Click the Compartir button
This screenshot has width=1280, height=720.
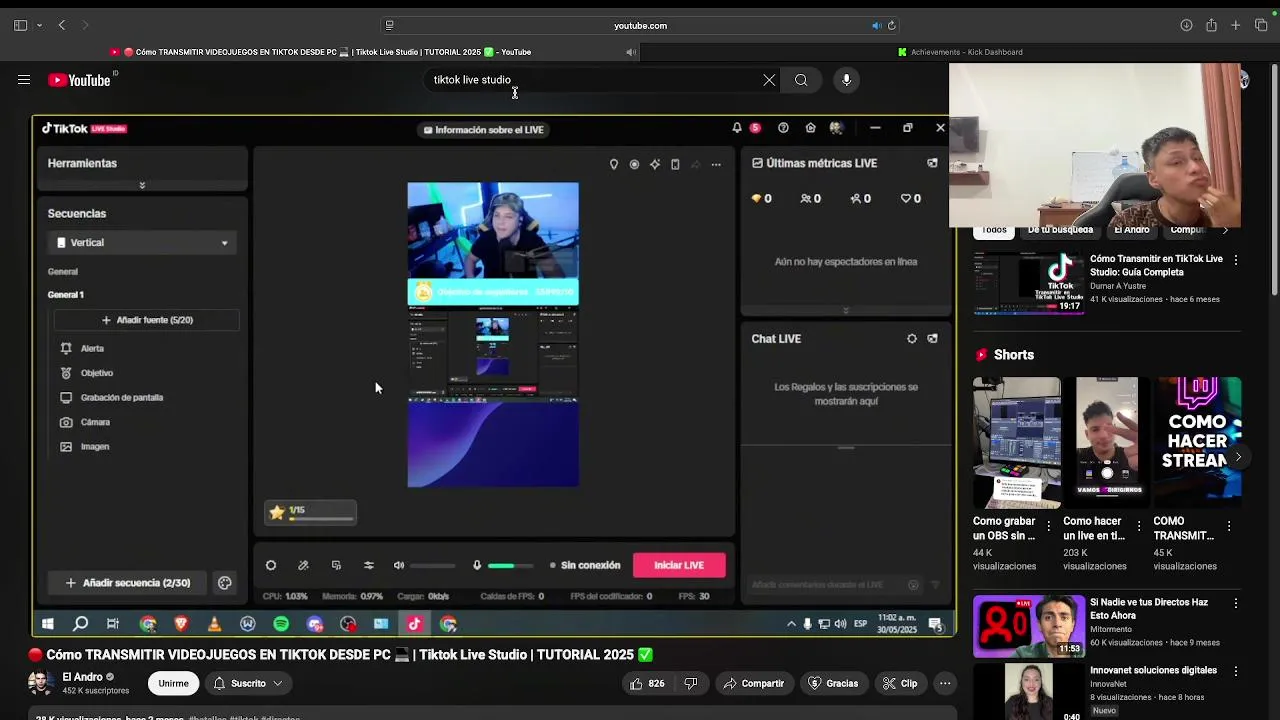(754, 683)
